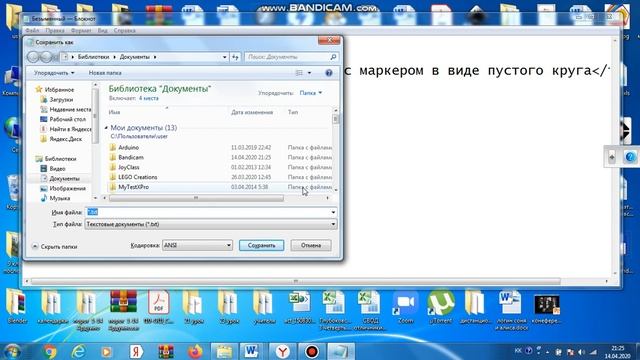This screenshot has height=360, width=640.
Task: Open Firefox from the taskbar
Action: point(195,351)
